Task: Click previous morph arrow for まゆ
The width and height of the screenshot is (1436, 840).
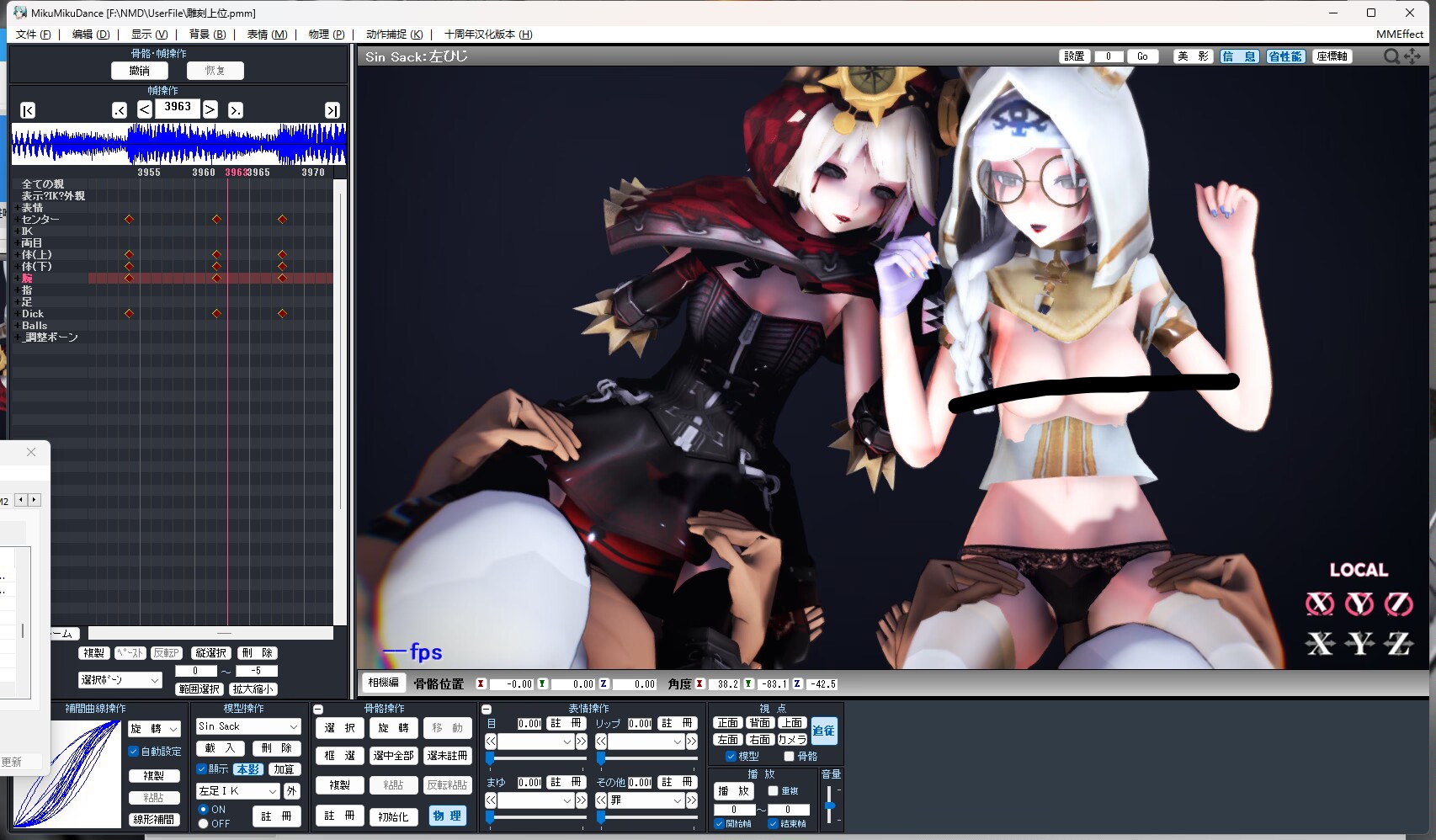Action: [491, 800]
